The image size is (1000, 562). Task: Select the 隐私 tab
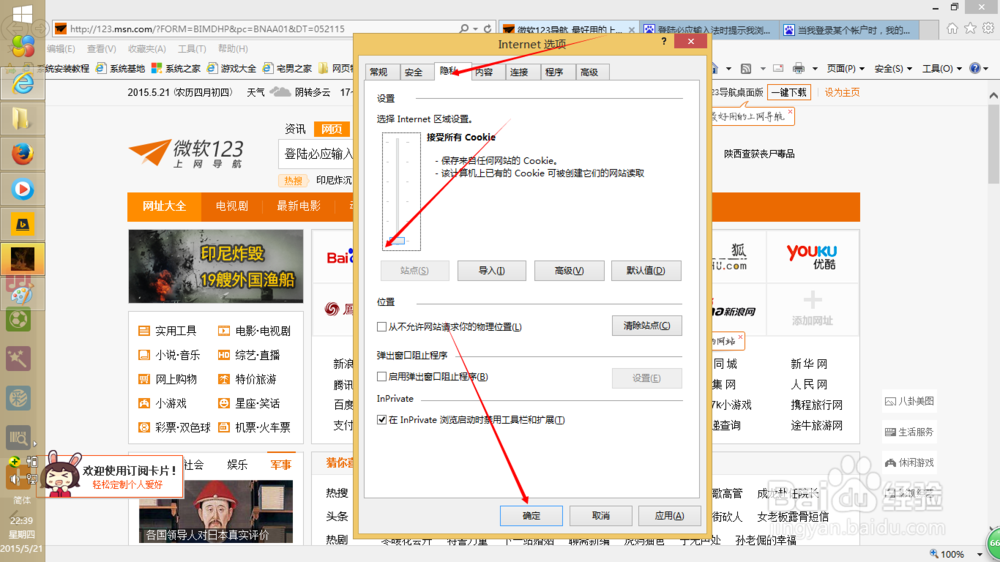452,71
